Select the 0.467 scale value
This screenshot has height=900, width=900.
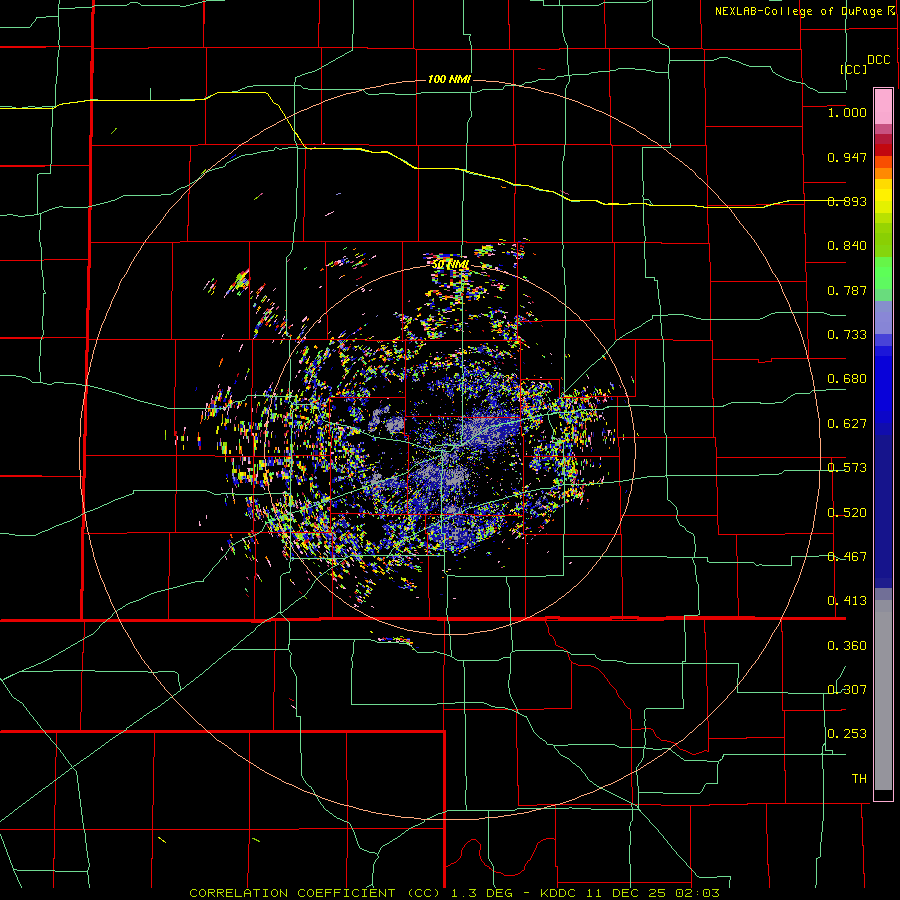(847, 557)
